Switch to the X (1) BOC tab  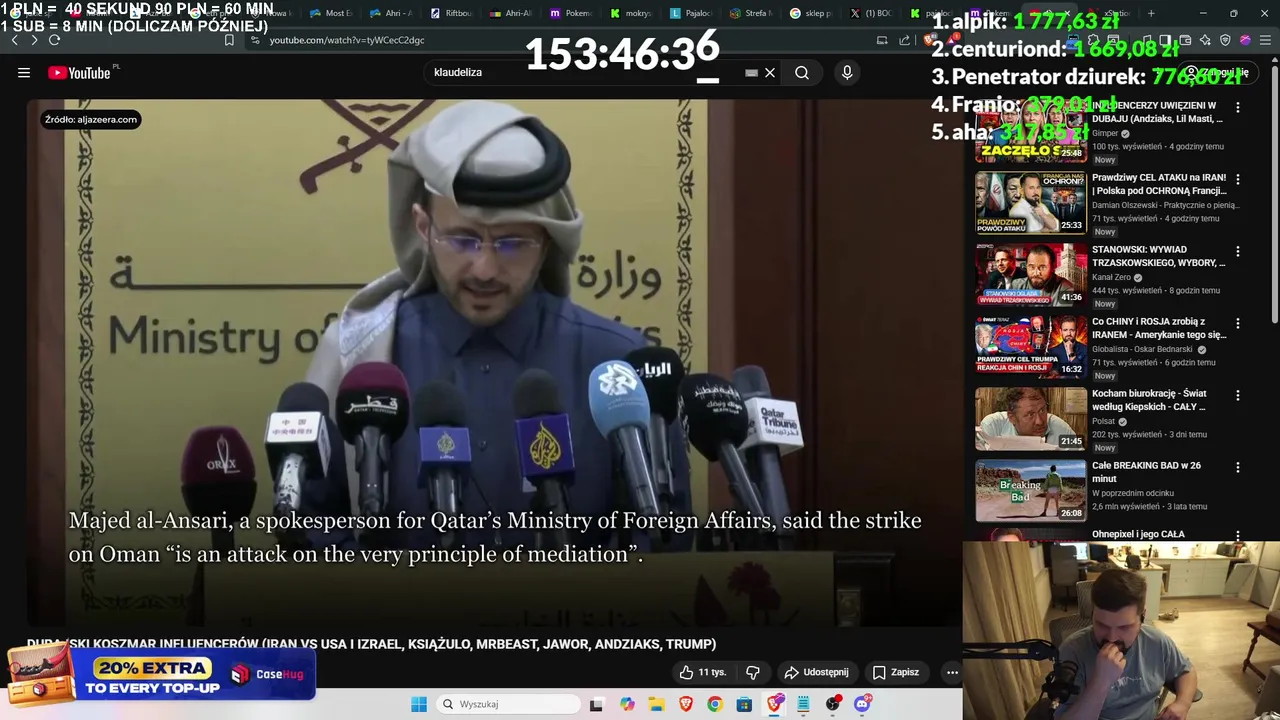click(871, 13)
